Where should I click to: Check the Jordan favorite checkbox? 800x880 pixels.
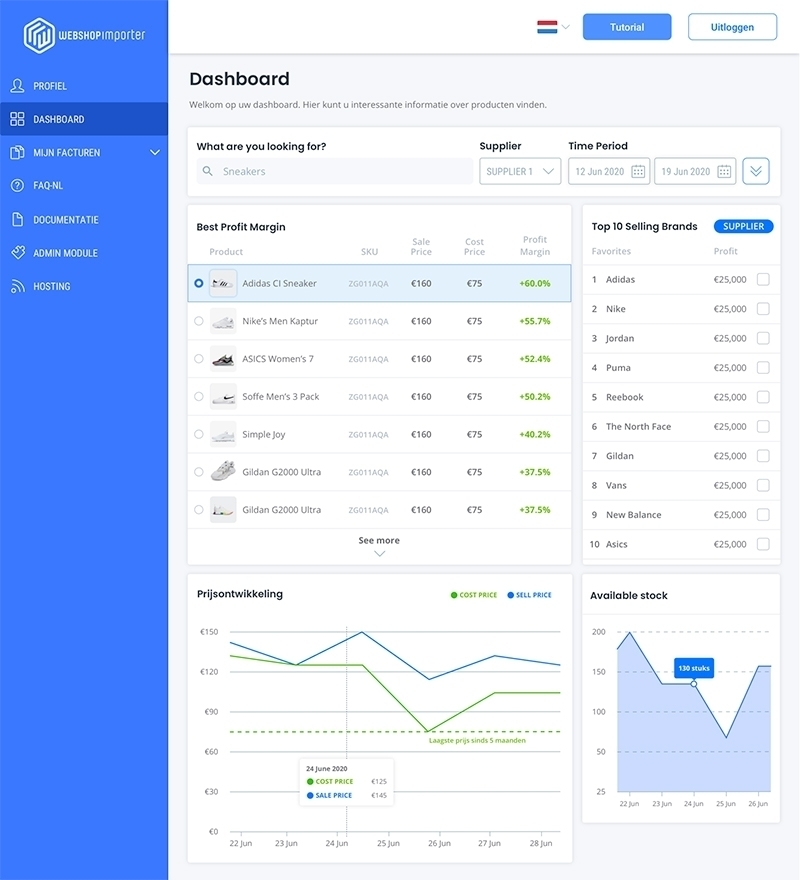point(763,338)
